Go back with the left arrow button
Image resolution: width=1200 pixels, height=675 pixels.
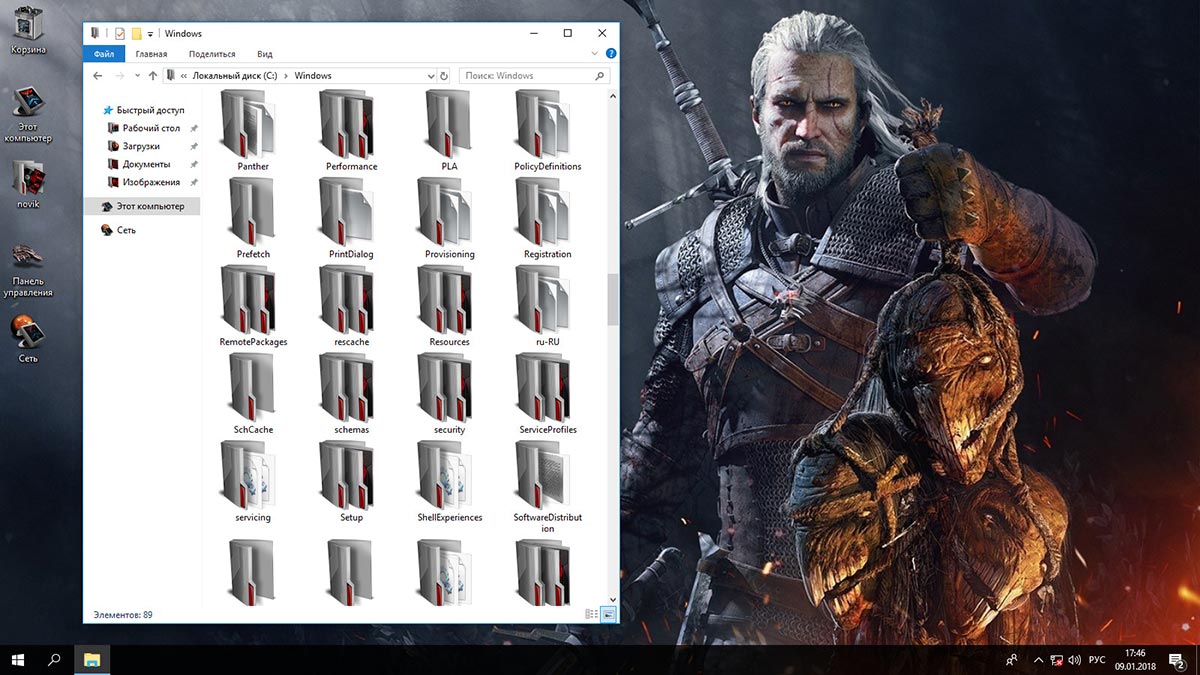pos(98,75)
